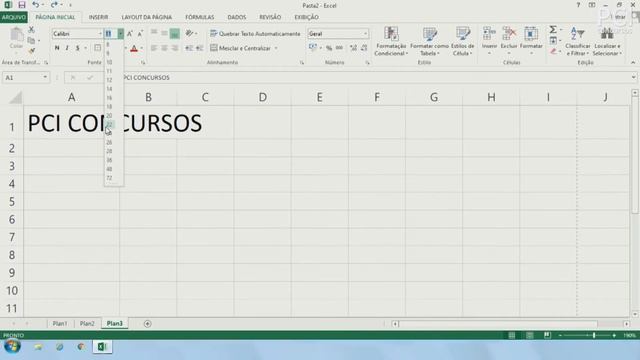Click the Colar paste button
Viewport: 640px width, 360px height.
coord(16,39)
